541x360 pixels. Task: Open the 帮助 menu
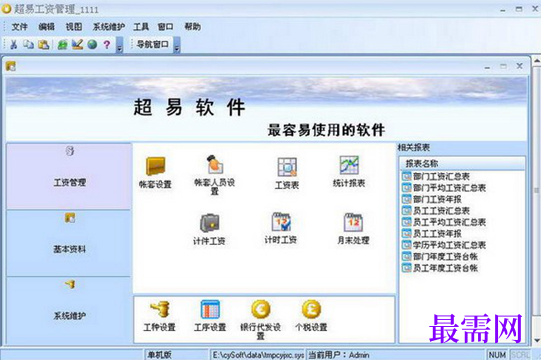click(192, 27)
